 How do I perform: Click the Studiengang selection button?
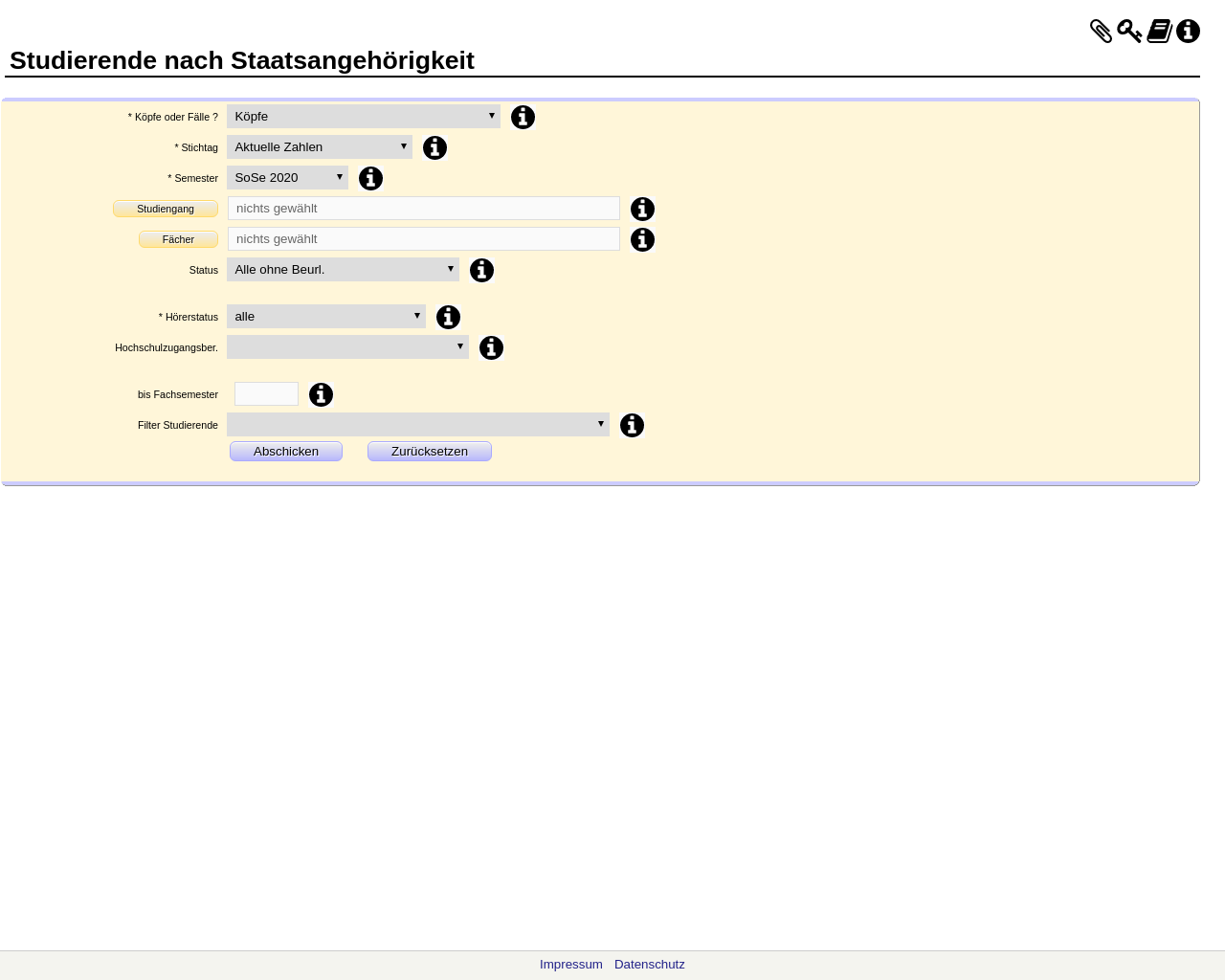click(x=166, y=209)
